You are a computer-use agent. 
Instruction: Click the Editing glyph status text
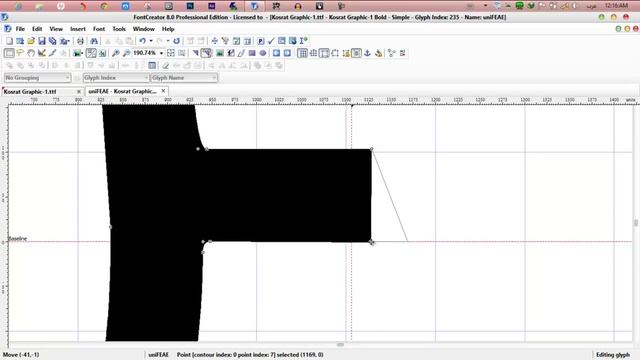pos(613,355)
